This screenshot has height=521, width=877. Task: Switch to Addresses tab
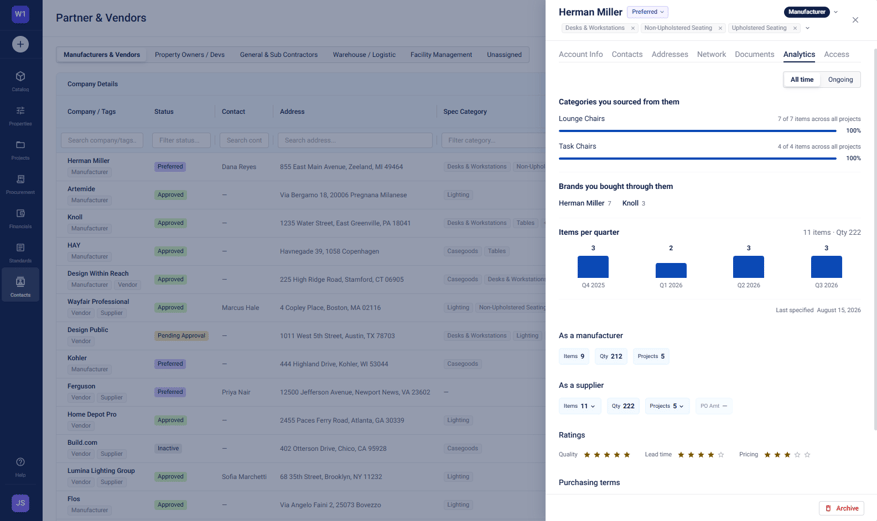tap(669, 54)
